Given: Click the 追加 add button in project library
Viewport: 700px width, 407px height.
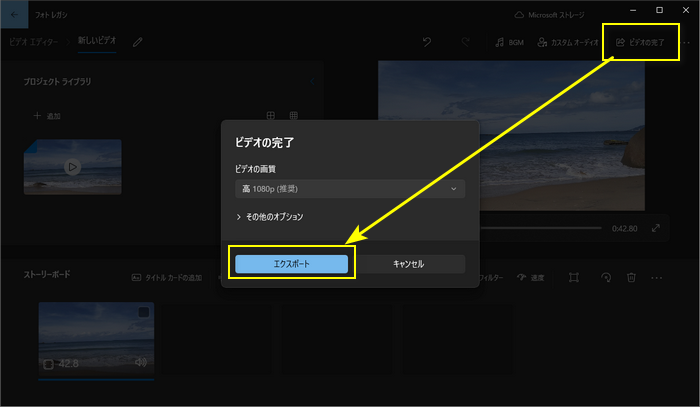Looking at the screenshot, I should (47, 116).
